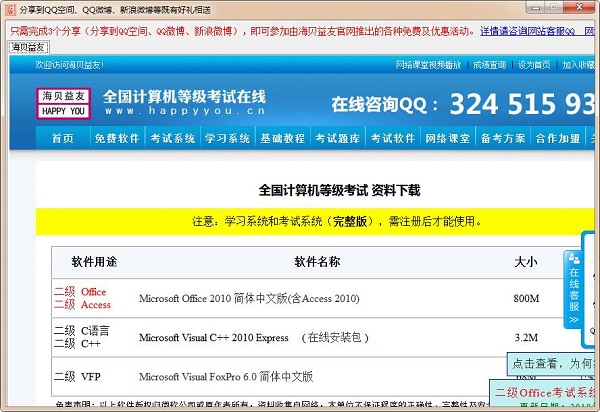Image resolution: width=600 pixels, height=412 pixels.
Task: Click Microsoft Visual C++ 2010 Express entry
Action: (254, 337)
